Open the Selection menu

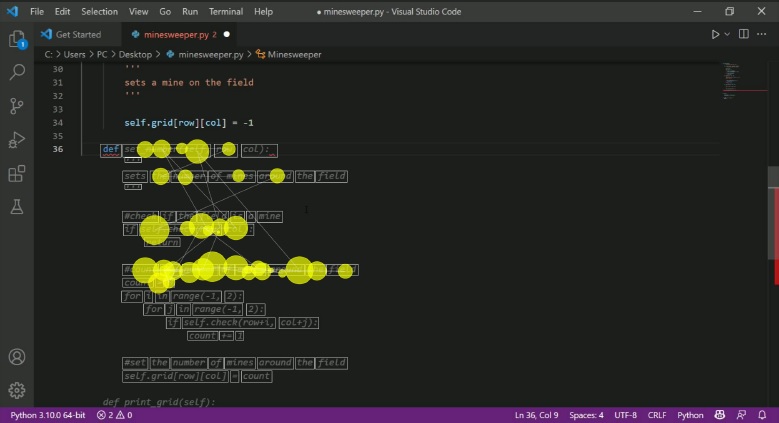pyautogui.click(x=99, y=11)
